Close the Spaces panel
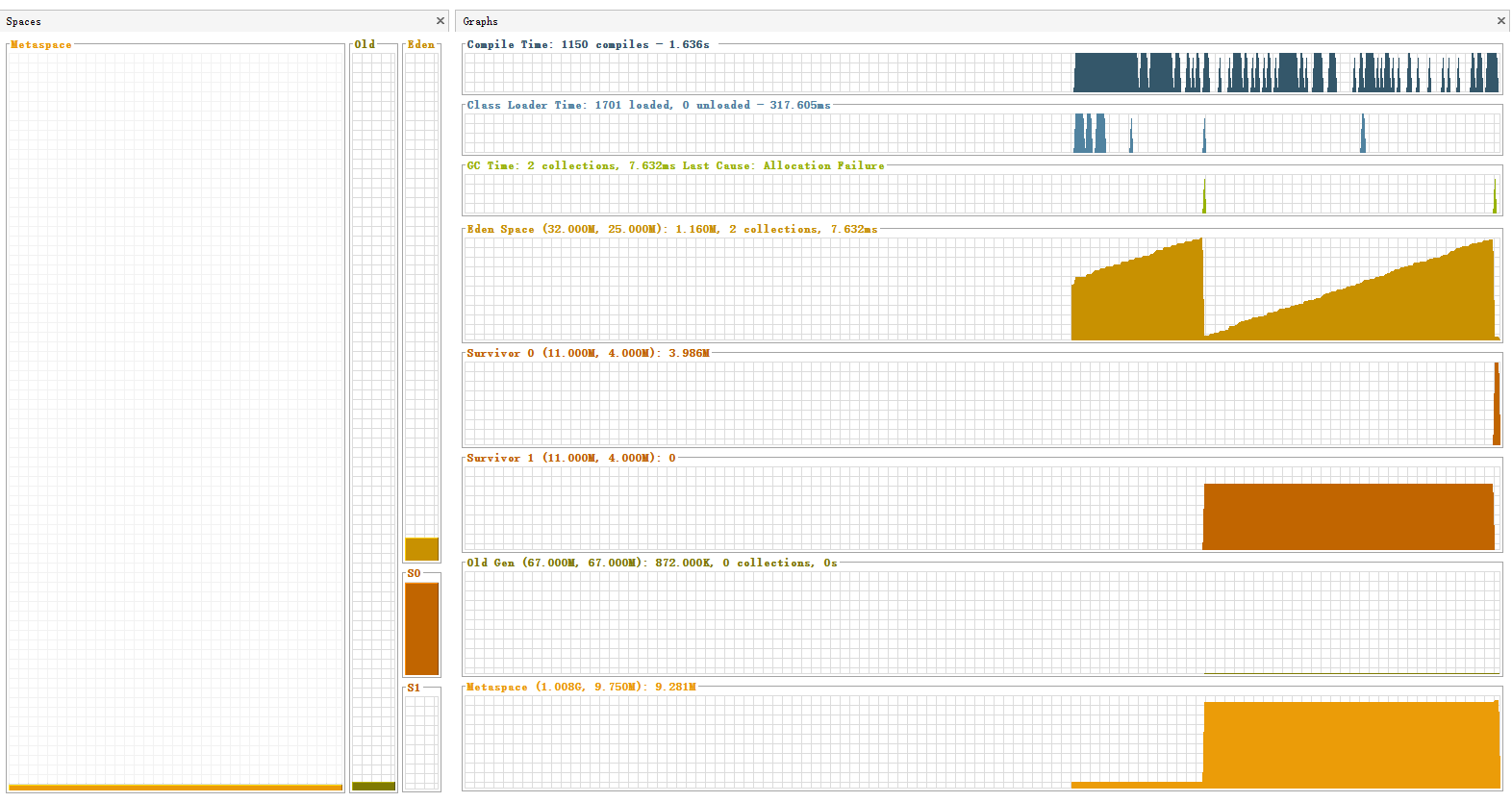The image size is (1512, 802). coord(441,21)
